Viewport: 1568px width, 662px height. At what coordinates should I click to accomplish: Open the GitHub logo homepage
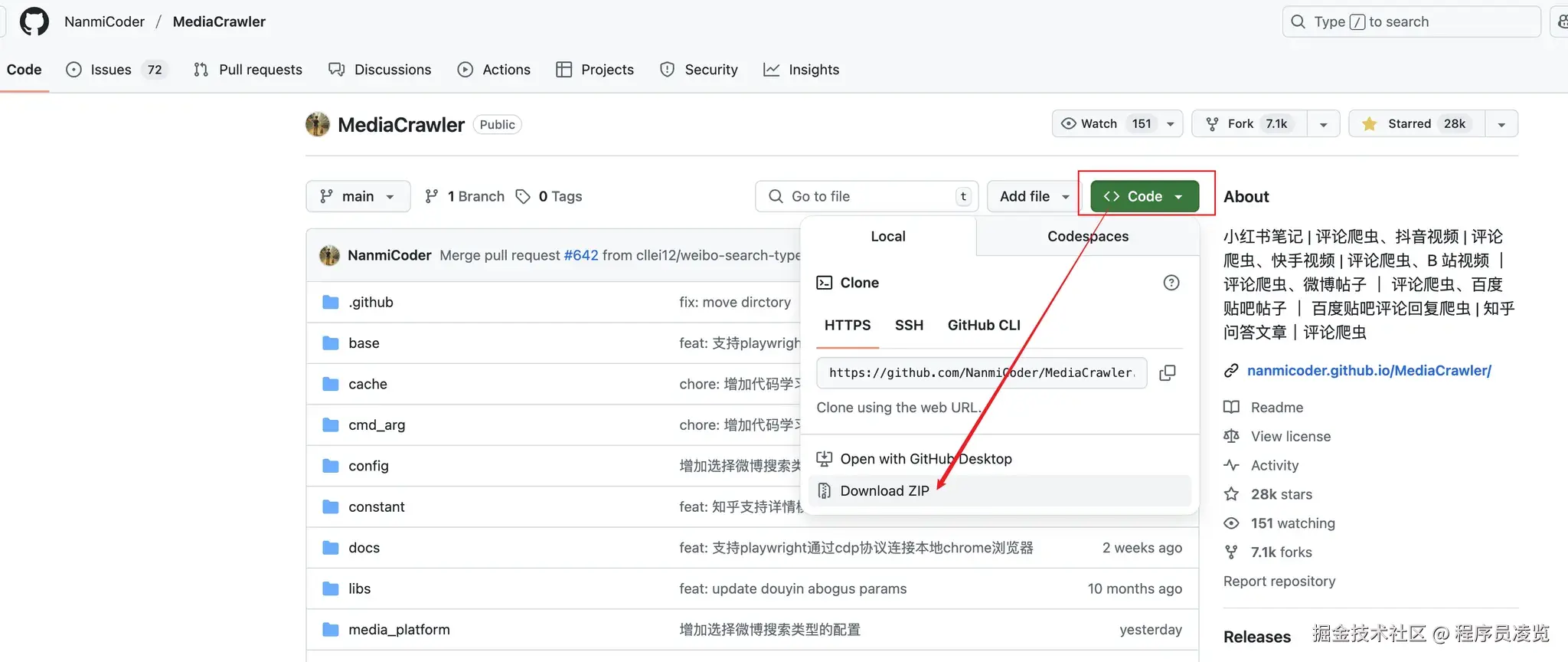[34, 21]
